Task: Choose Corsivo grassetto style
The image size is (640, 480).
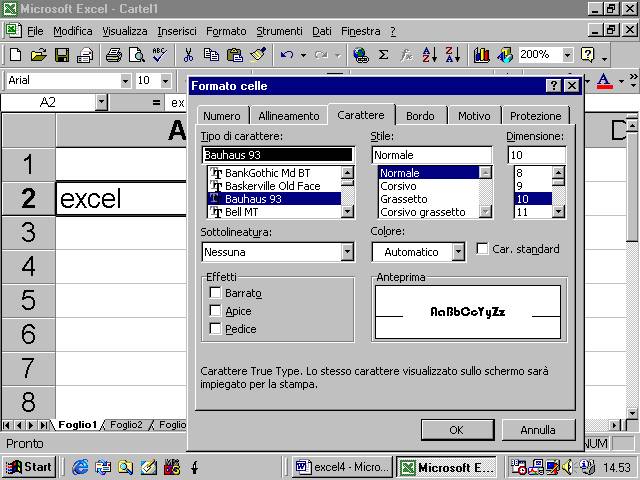Action: tap(429, 212)
